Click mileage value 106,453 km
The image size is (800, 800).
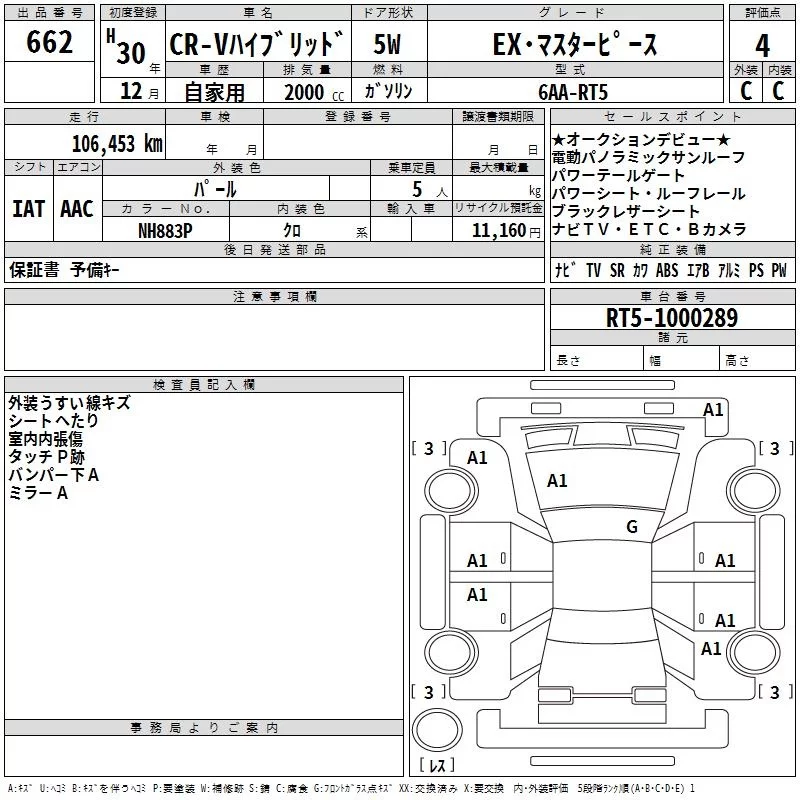[117, 144]
